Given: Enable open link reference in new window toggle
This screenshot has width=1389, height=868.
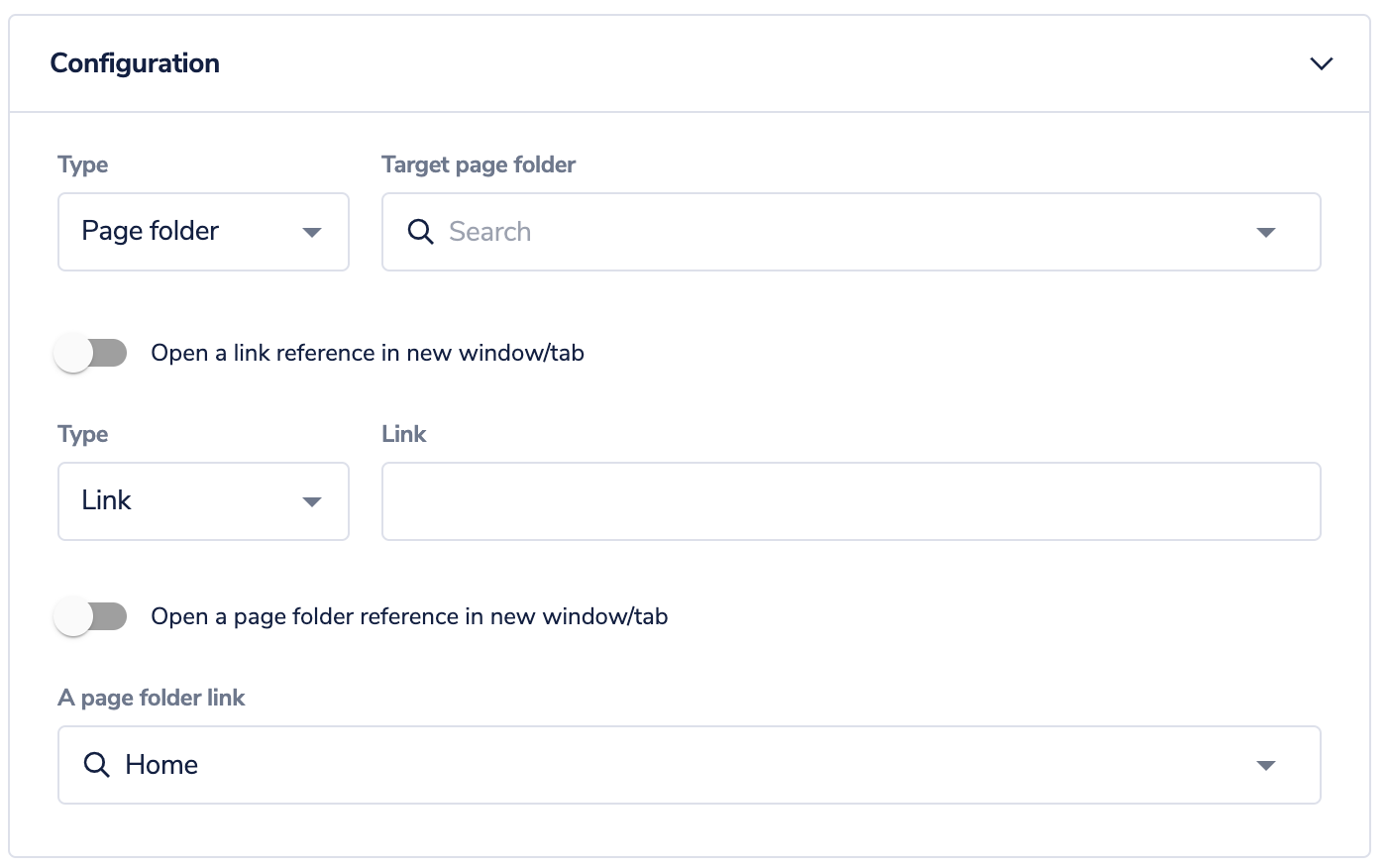Looking at the screenshot, I should click(91, 353).
